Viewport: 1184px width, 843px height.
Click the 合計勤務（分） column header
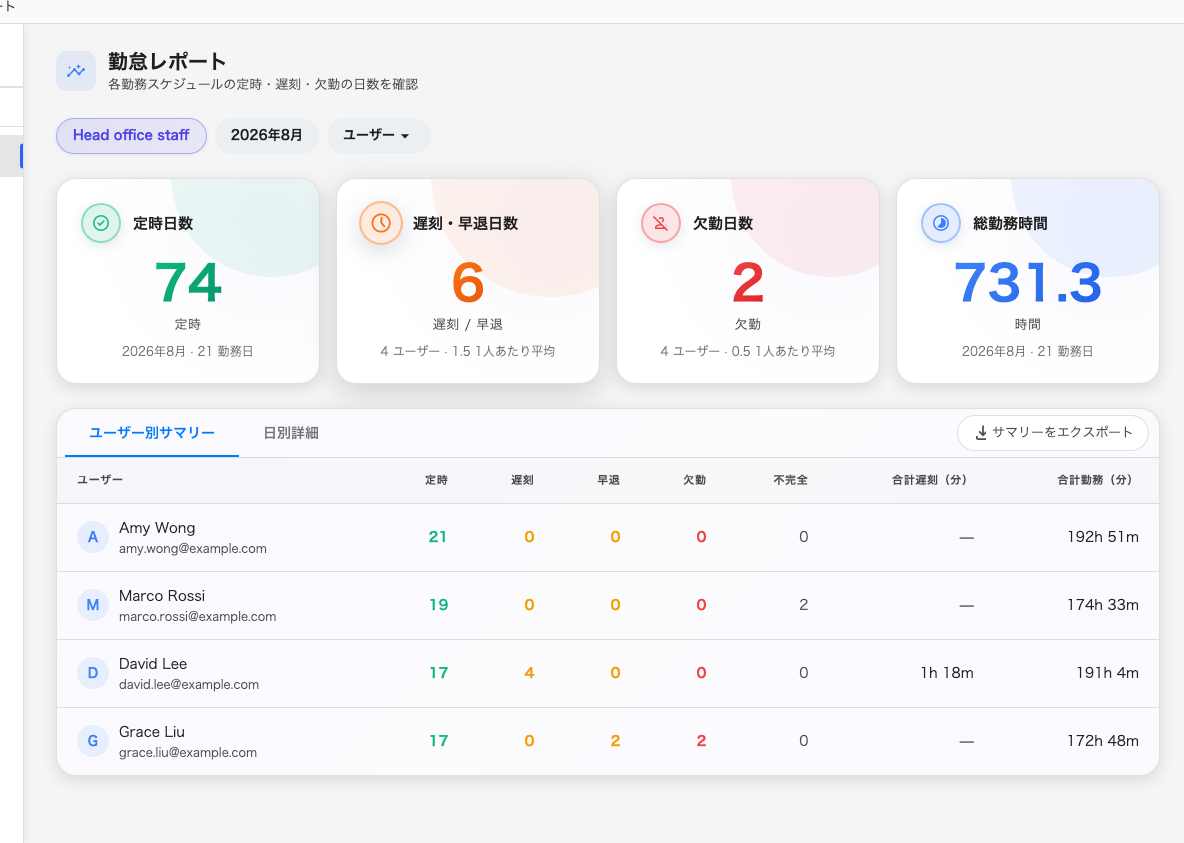pos(1094,480)
